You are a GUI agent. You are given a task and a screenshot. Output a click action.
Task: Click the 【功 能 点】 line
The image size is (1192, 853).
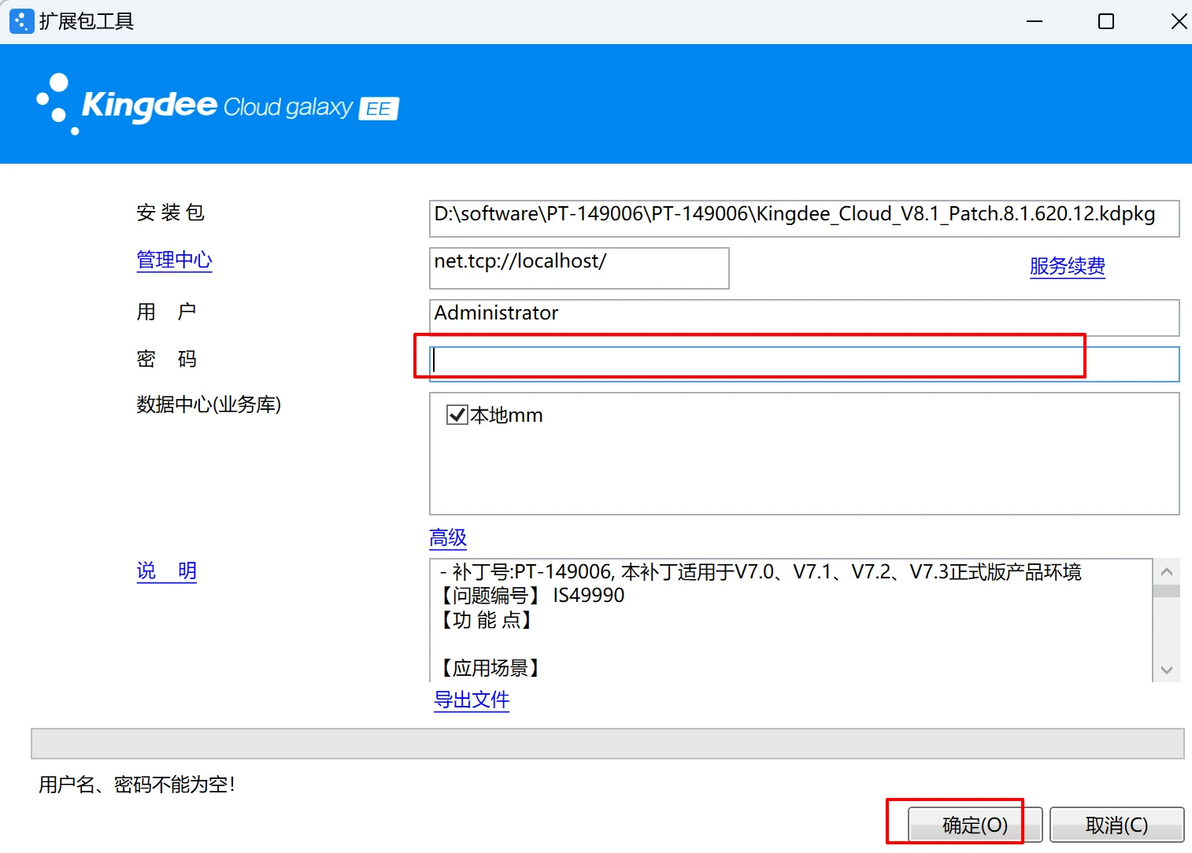pos(487,620)
